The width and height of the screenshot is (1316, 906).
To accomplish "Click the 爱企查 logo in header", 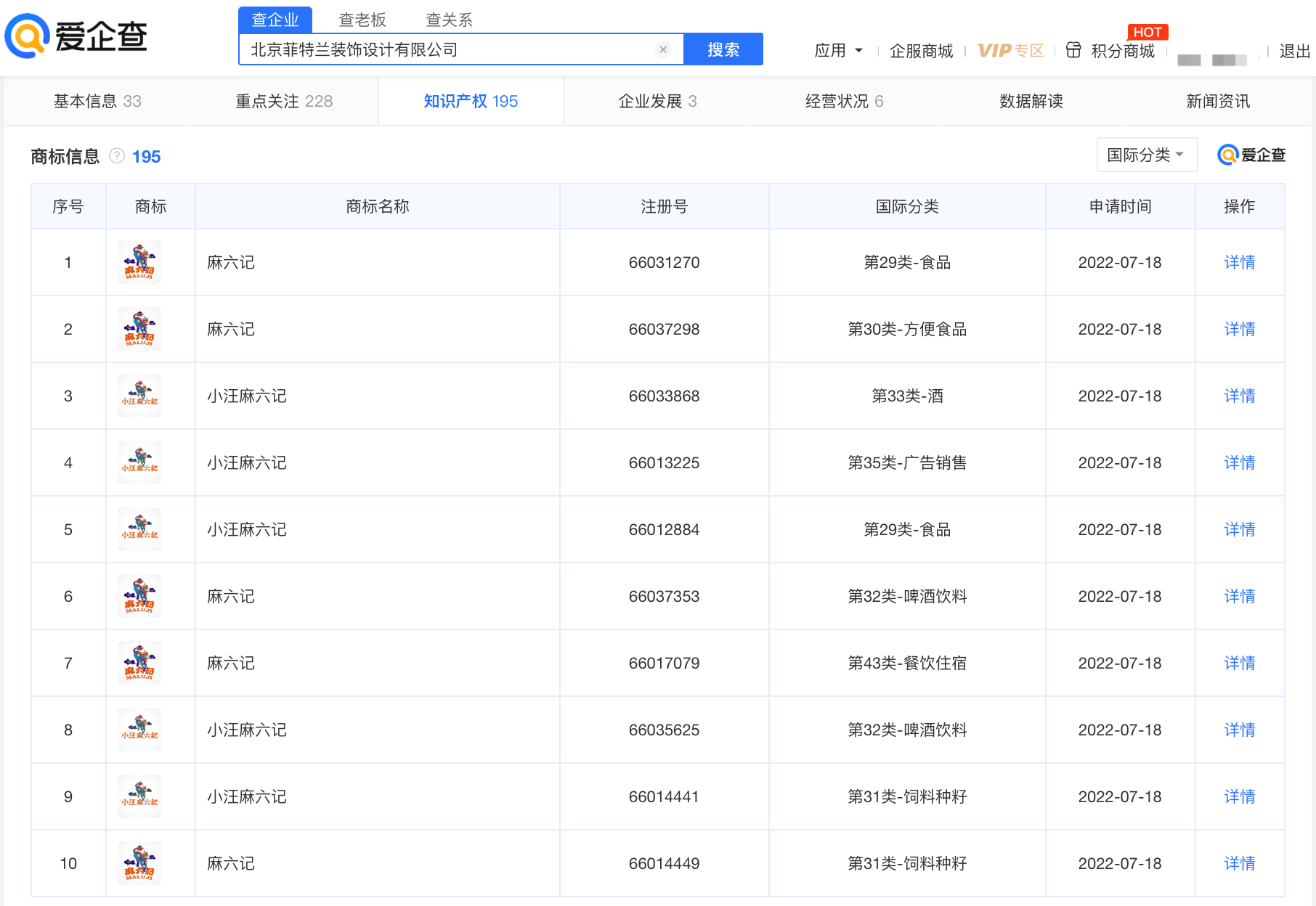I will [76, 36].
